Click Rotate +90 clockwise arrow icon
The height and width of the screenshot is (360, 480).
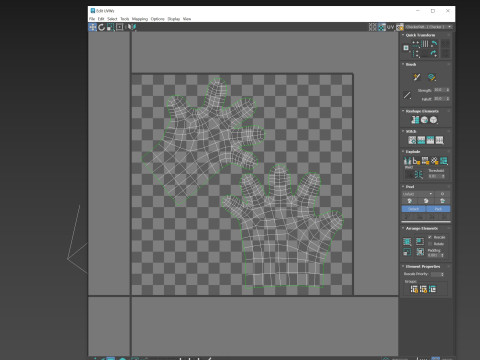pos(434,53)
